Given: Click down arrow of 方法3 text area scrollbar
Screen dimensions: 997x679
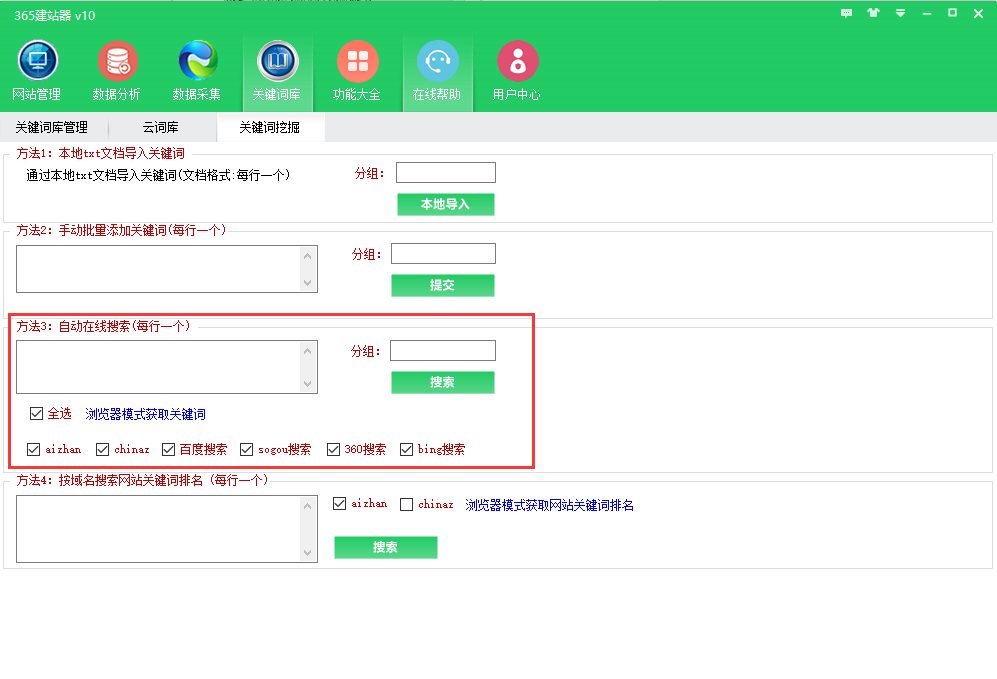Looking at the screenshot, I should [x=308, y=383].
